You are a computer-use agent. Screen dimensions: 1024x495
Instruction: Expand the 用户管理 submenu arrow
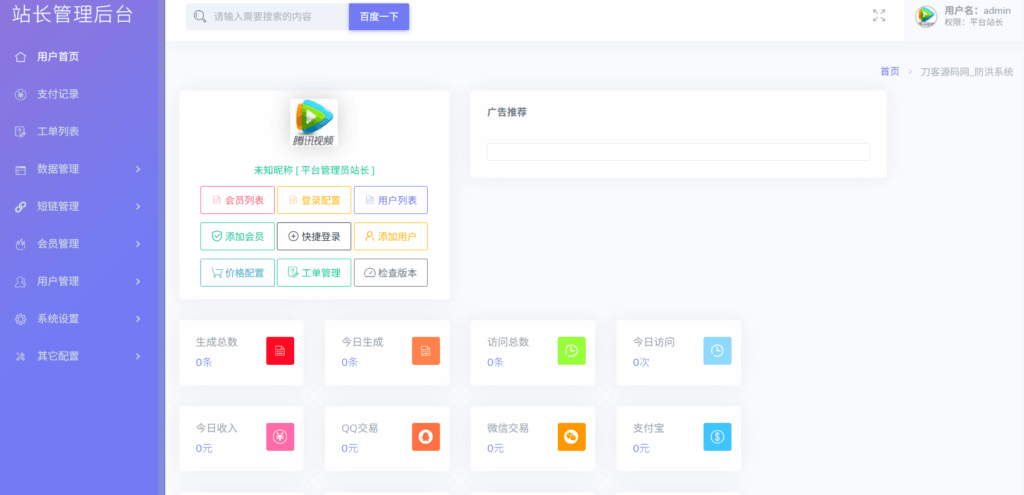pyautogui.click(x=138, y=282)
